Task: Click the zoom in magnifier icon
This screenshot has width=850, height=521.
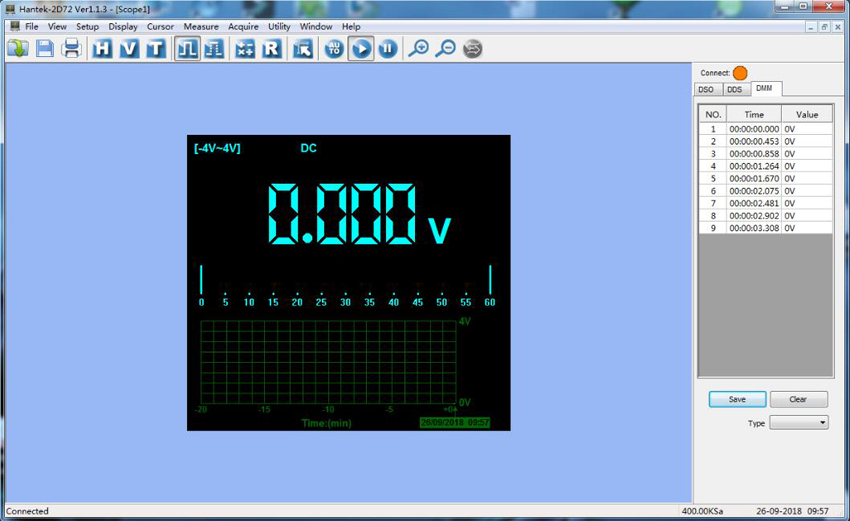Action: (x=418, y=49)
